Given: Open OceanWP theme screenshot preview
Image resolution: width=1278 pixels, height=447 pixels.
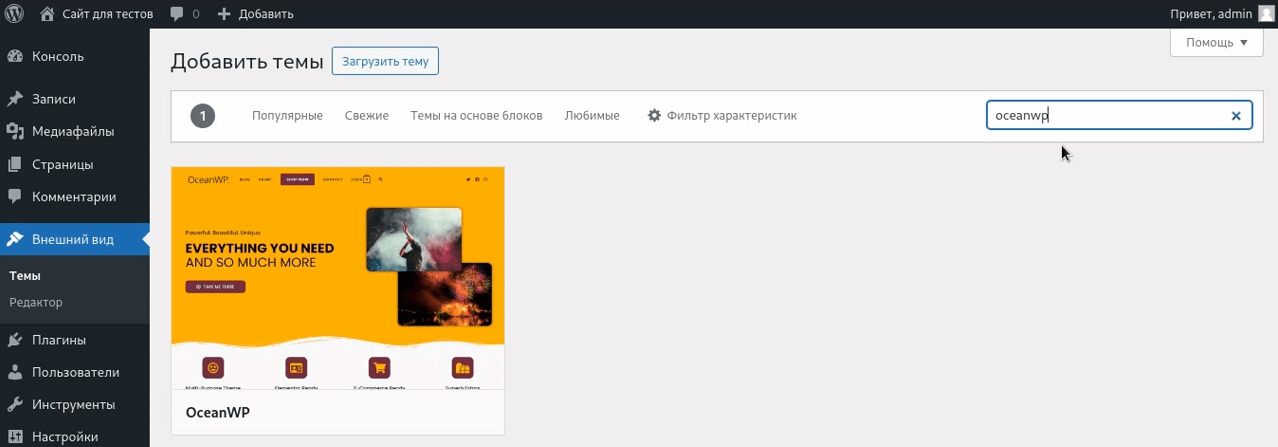Looking at the screenshot, I should click(338, 278).
